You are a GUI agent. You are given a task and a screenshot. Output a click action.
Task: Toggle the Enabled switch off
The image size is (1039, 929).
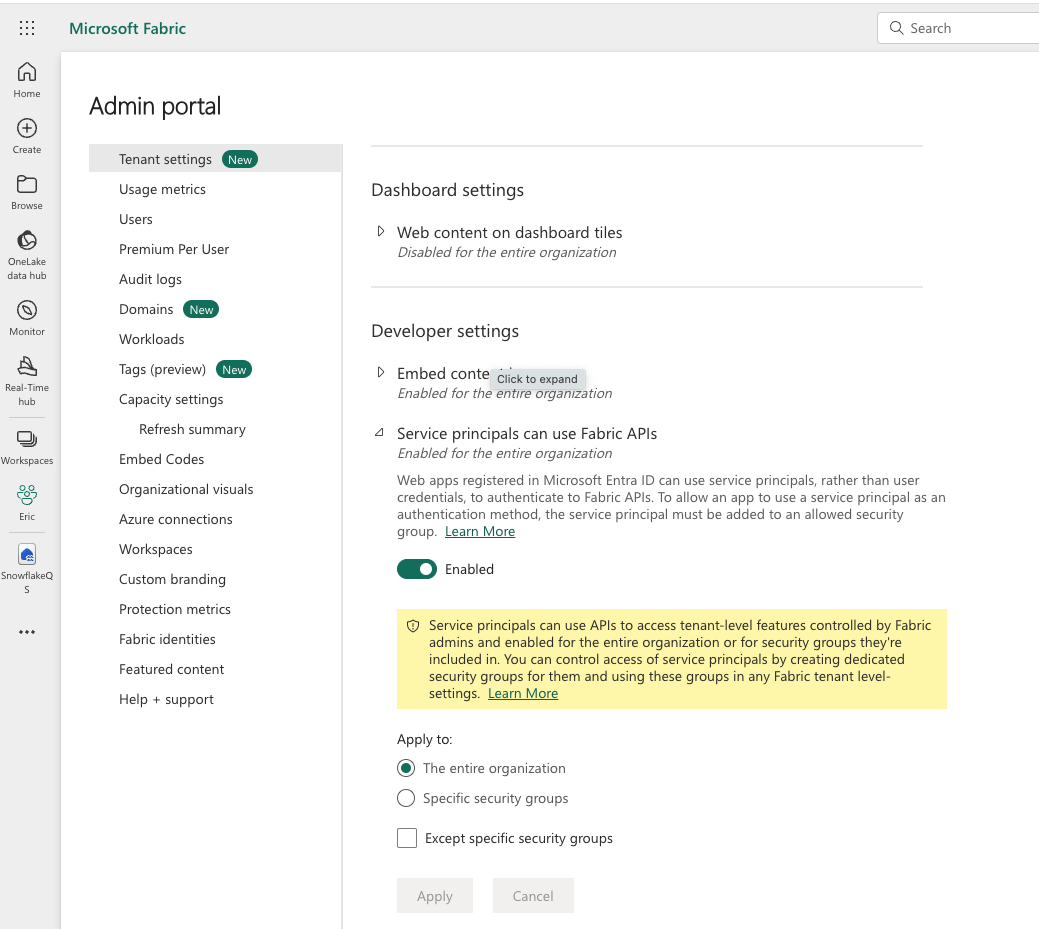pos(417,569)
